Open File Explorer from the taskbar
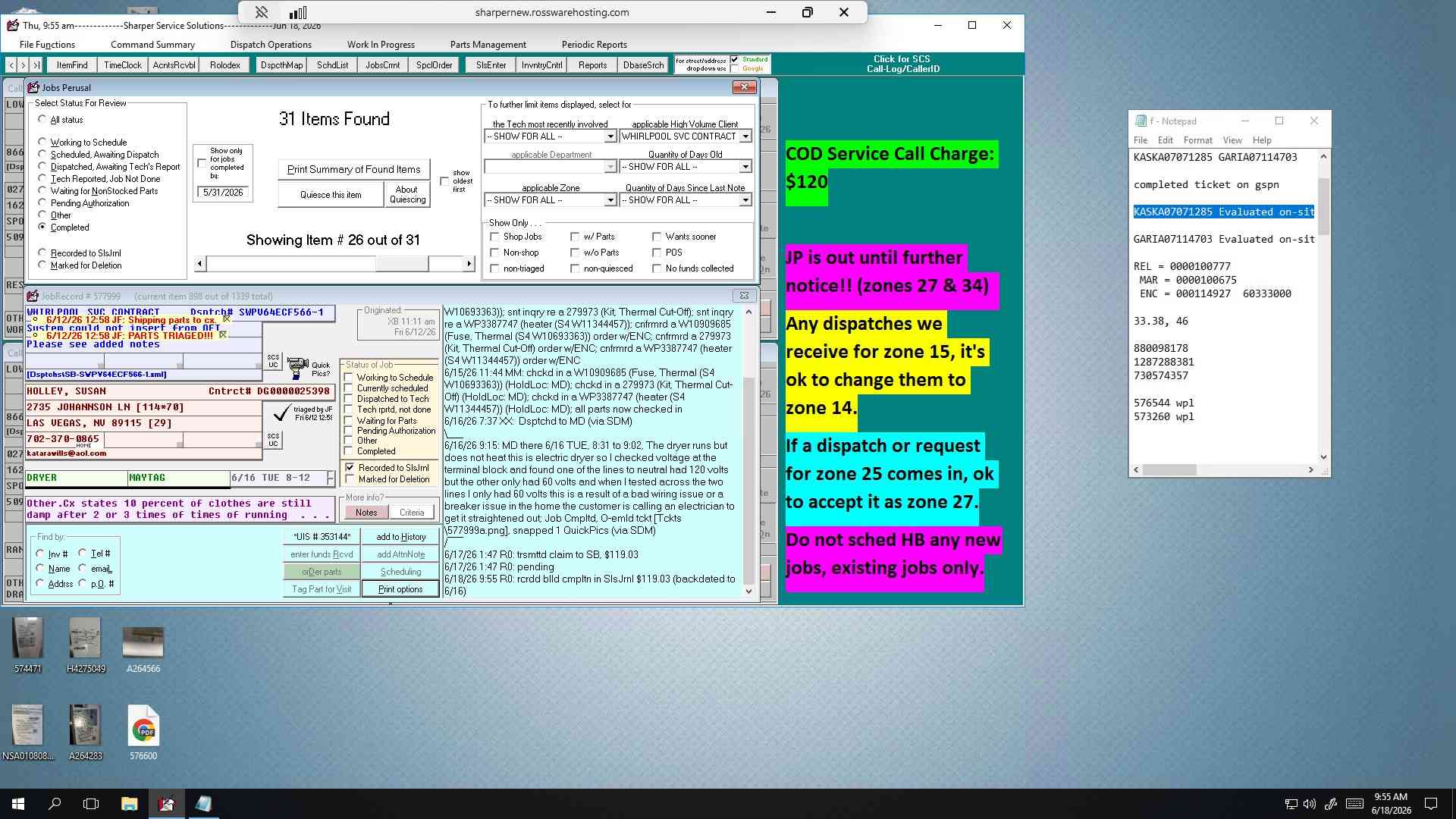This screenshot has height=819, width=1456. [129, 804]
